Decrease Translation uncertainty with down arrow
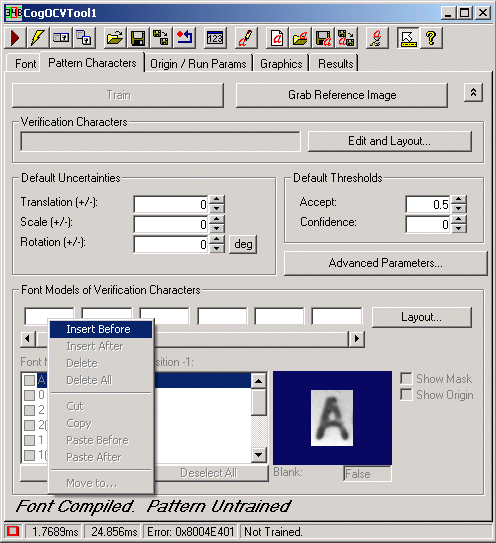 click(216, 208)
